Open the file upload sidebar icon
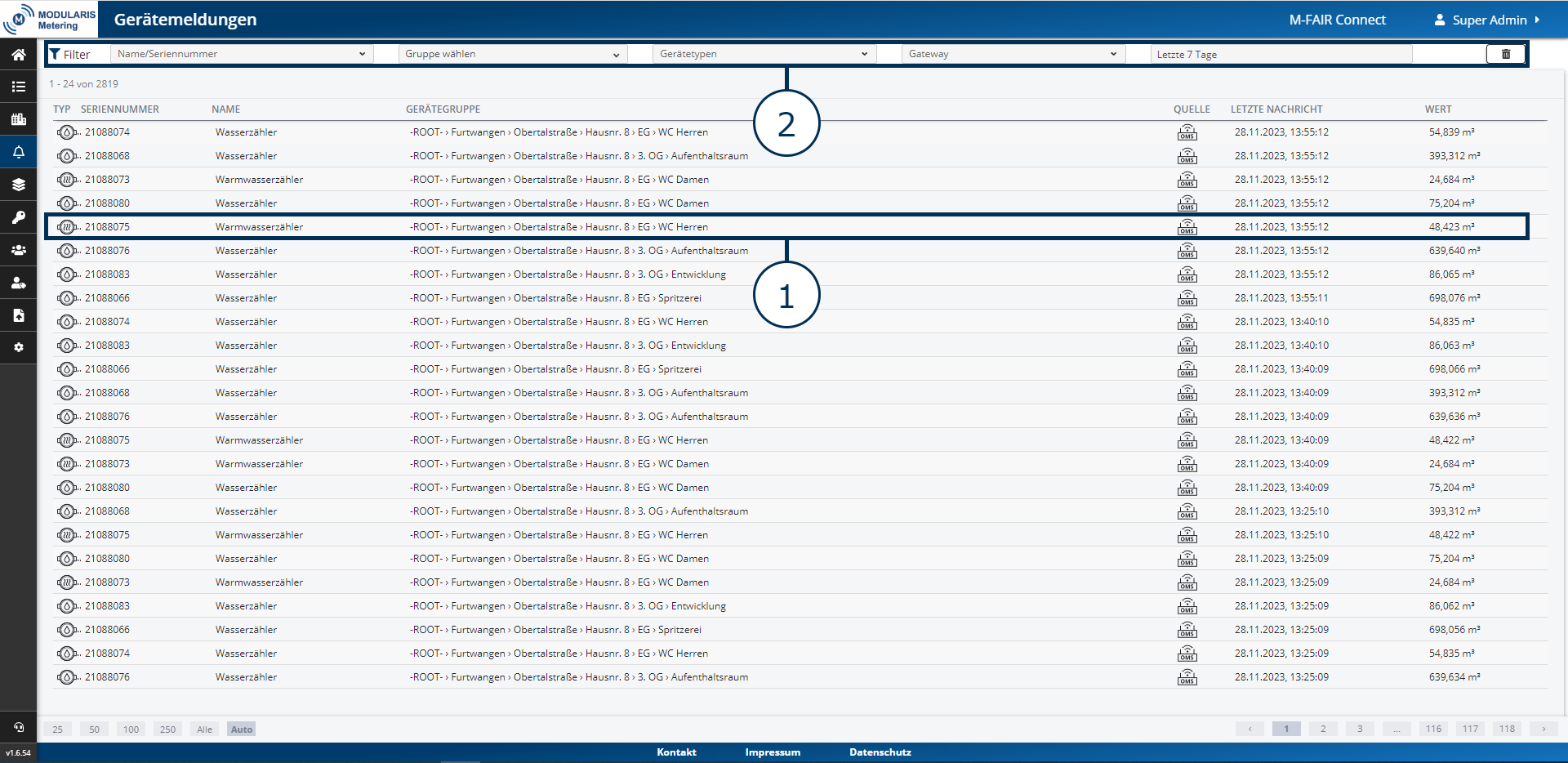The width and height of the screenshot is (1568, 763). coord(18,315)
